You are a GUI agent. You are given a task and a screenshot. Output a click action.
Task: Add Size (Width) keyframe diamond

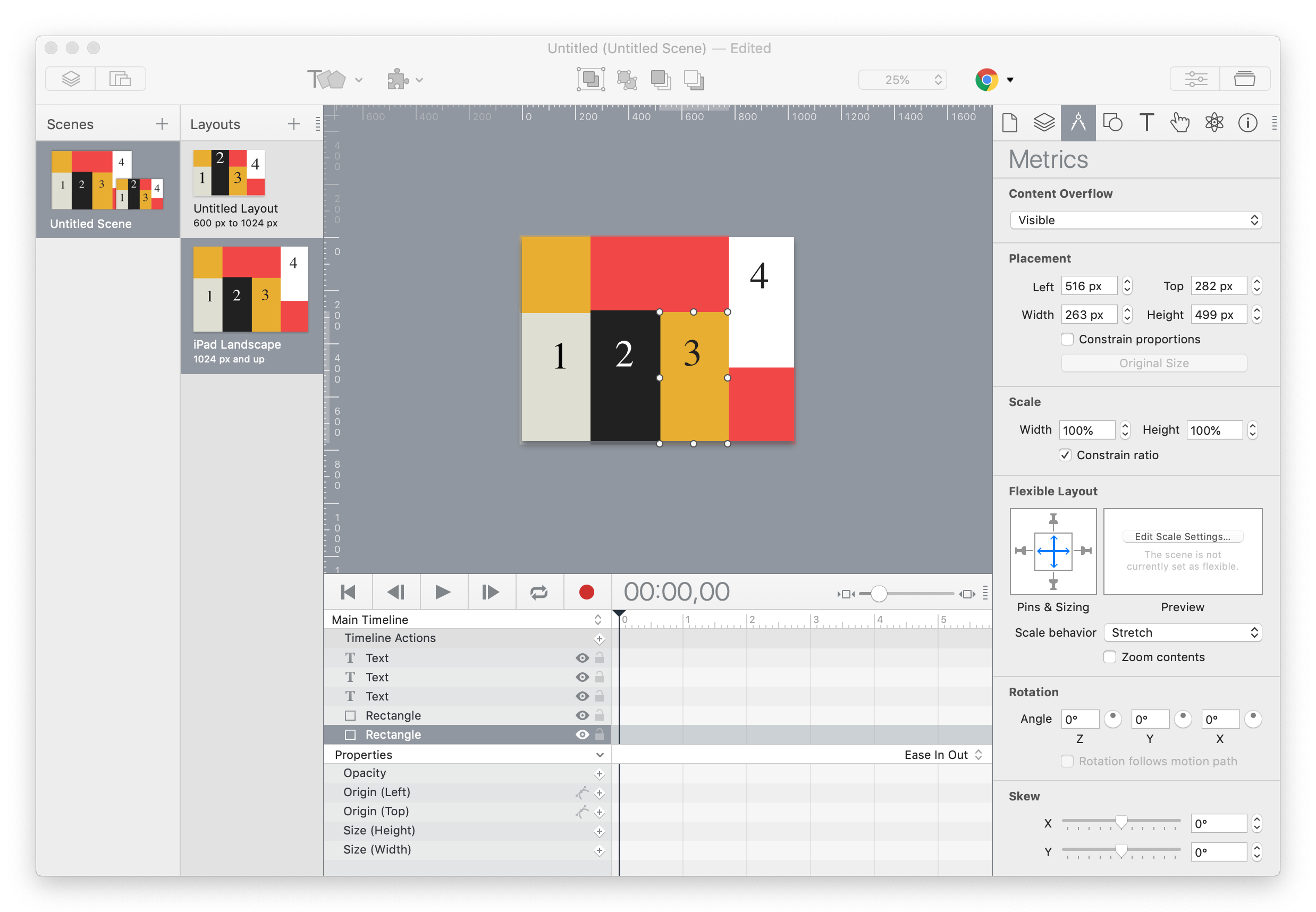(600, 851)
